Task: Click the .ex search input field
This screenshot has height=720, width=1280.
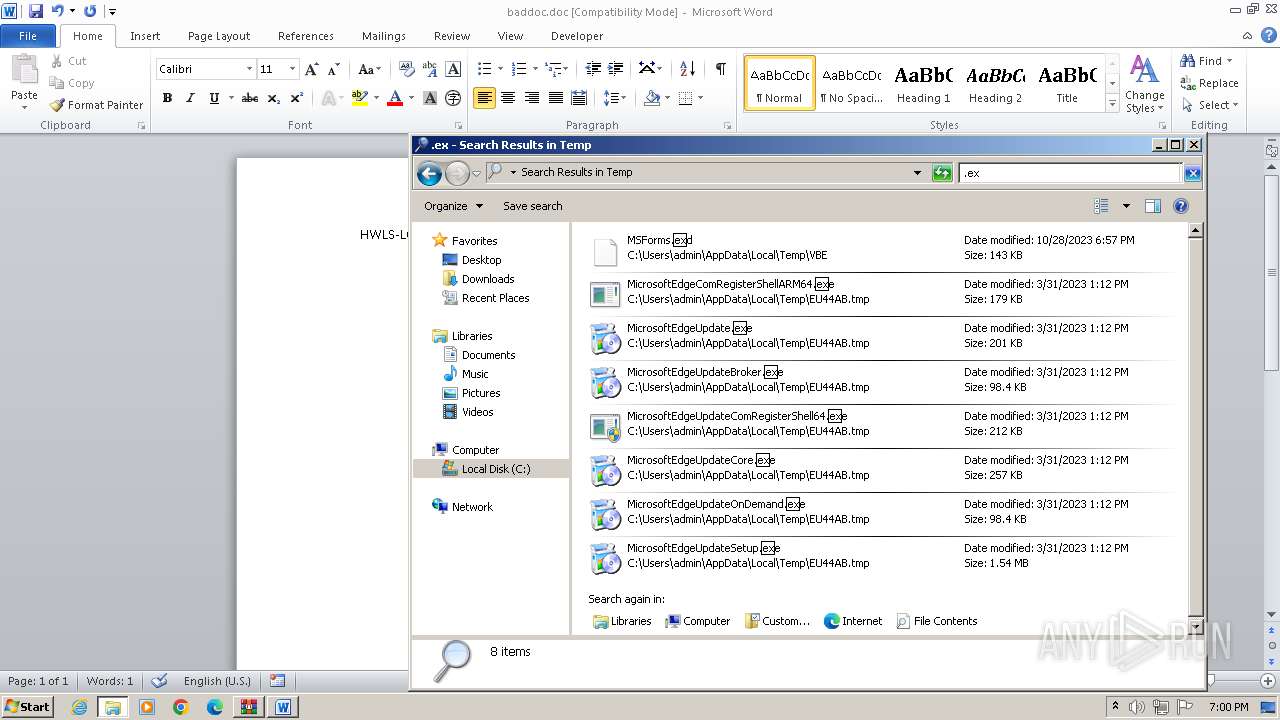Action: click(x=1070, y=173)
